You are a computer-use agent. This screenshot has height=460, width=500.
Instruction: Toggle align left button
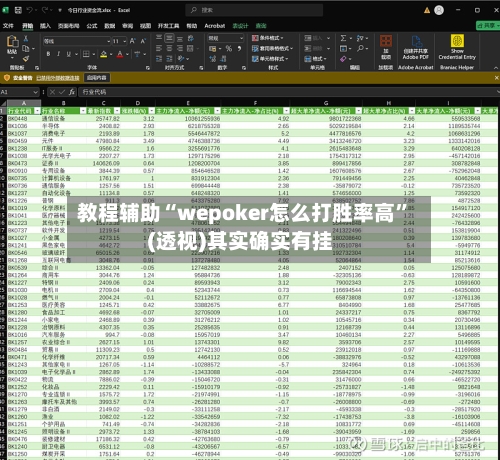point(159,49)
